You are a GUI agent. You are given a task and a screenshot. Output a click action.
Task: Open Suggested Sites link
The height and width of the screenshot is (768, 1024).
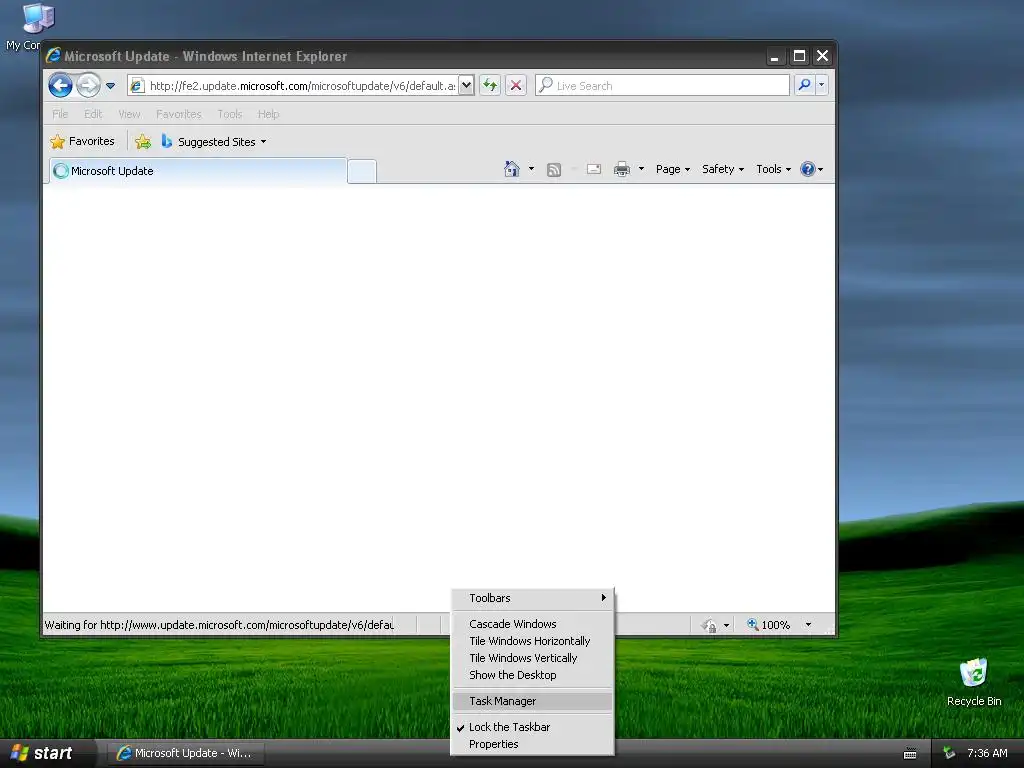pyautogui.click(x=214, y=142)
